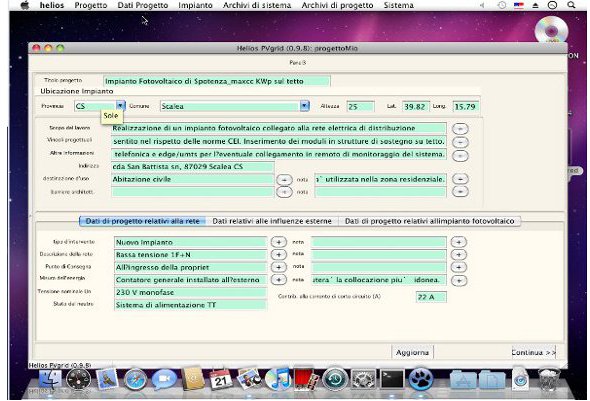
Task: Open the helios application menu
Action: (52, 5)
